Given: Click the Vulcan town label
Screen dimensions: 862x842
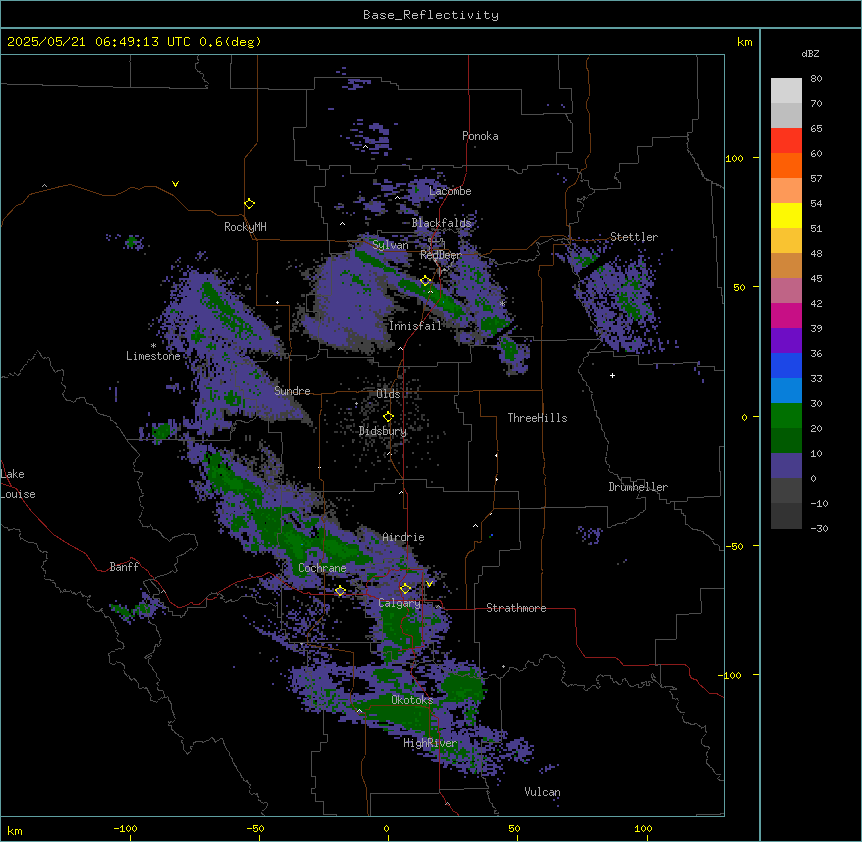Looking at the screenshot, I should coord(542,792).
